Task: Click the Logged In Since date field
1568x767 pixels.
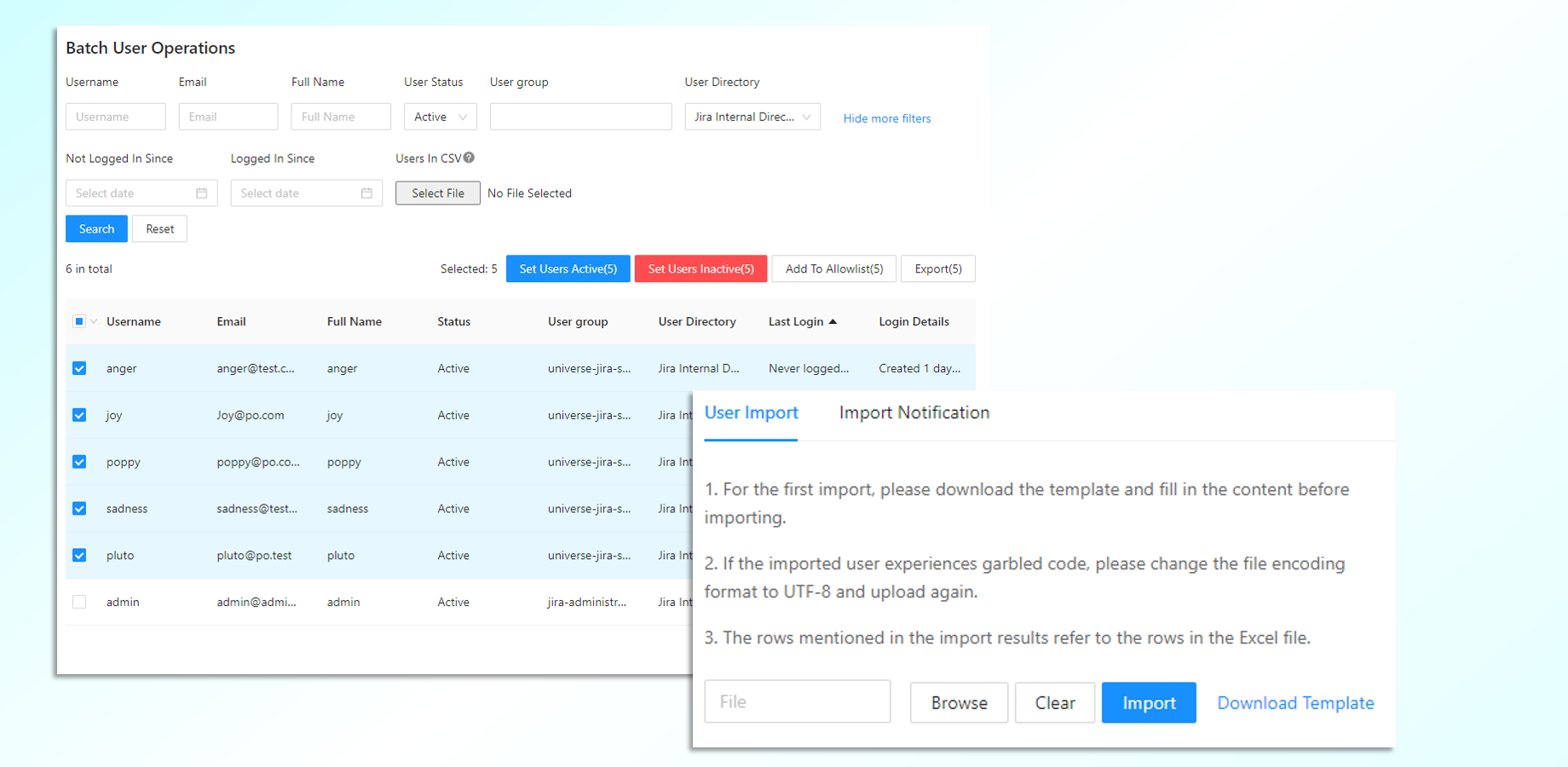Action: point(307,193)
